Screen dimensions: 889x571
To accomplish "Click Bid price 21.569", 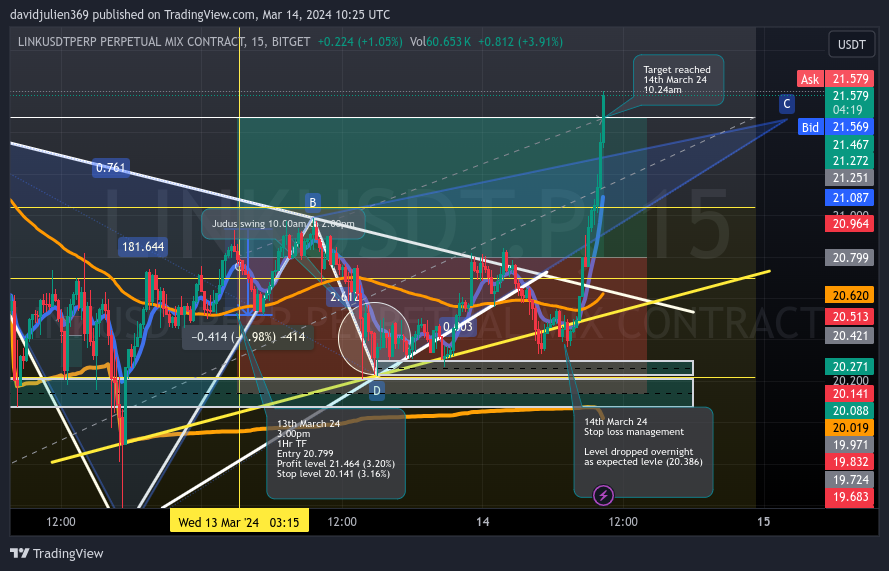I will (x=849, y=127).
